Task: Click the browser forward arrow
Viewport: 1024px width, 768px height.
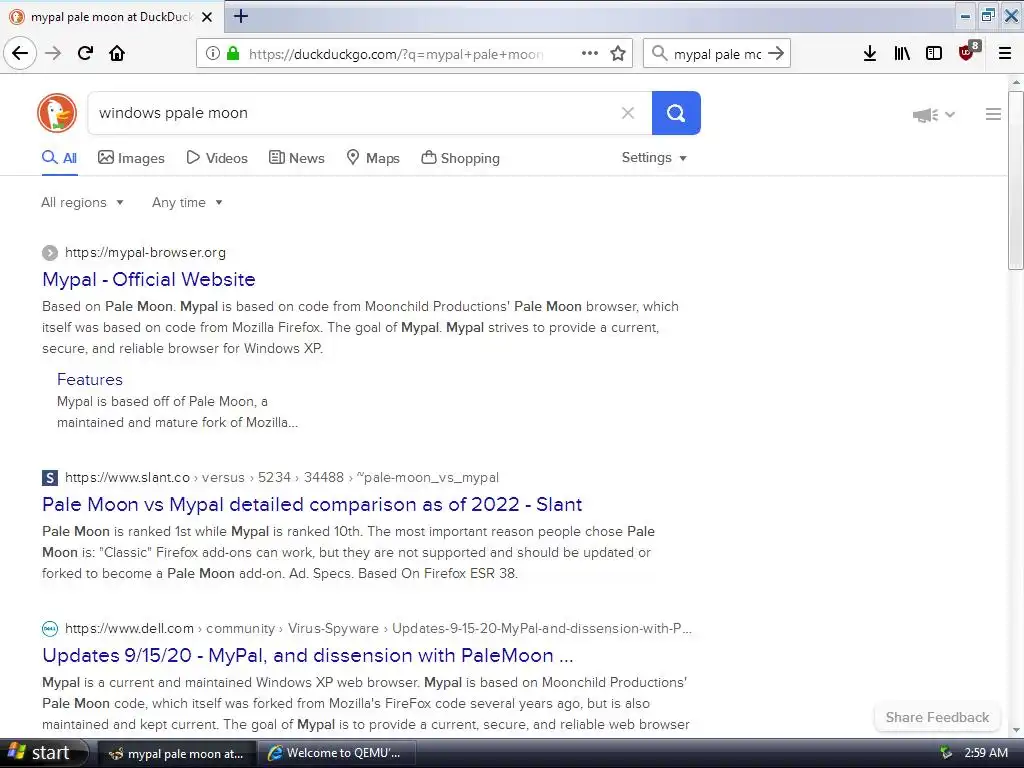Action: (x=53, y=54)
